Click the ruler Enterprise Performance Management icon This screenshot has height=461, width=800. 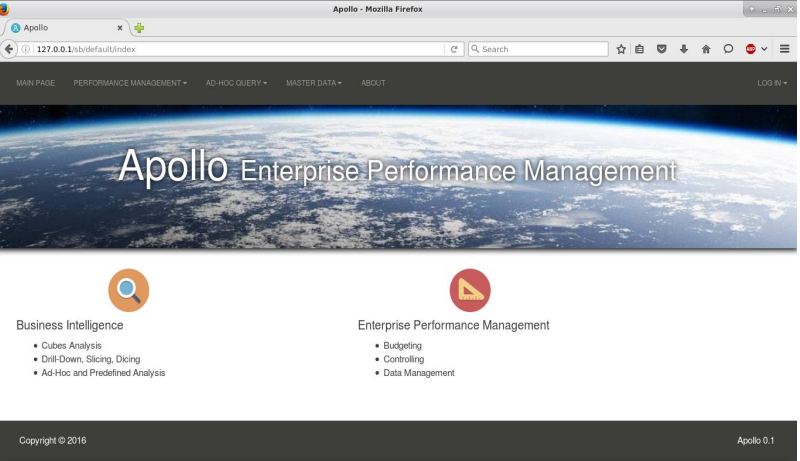click(x=470, y=290)
